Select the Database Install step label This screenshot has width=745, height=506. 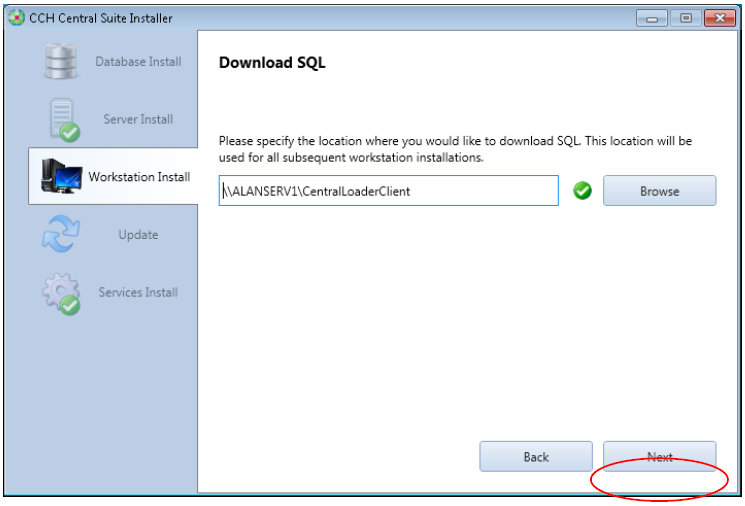[138, 62]
